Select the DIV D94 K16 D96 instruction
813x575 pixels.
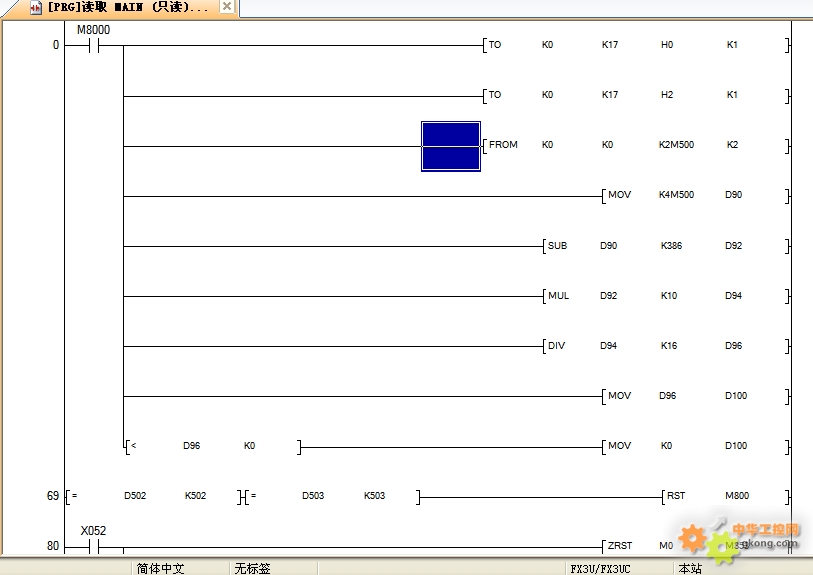pyautogui.click(x=666, y=346)
